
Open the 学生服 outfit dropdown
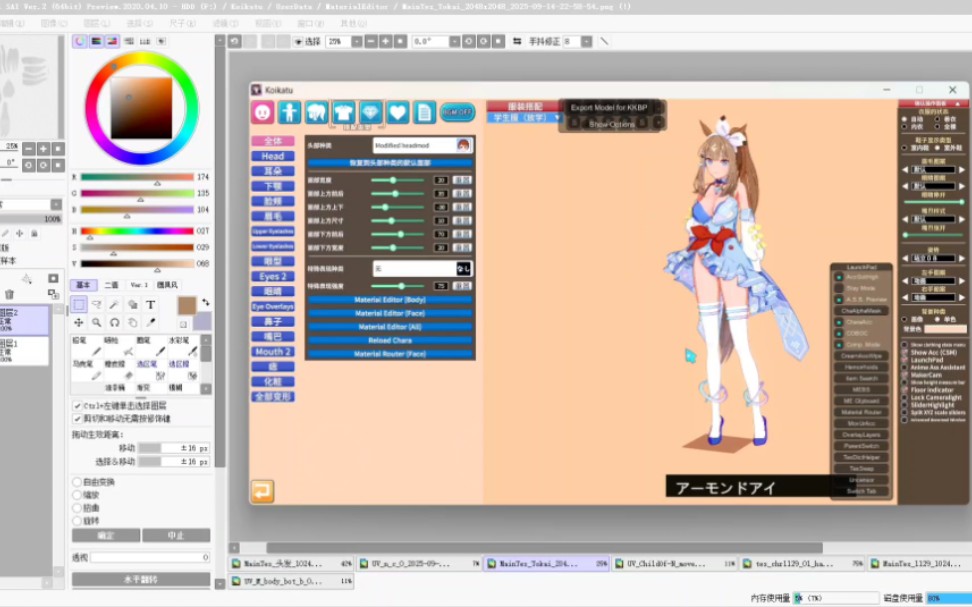pos(524,118)
